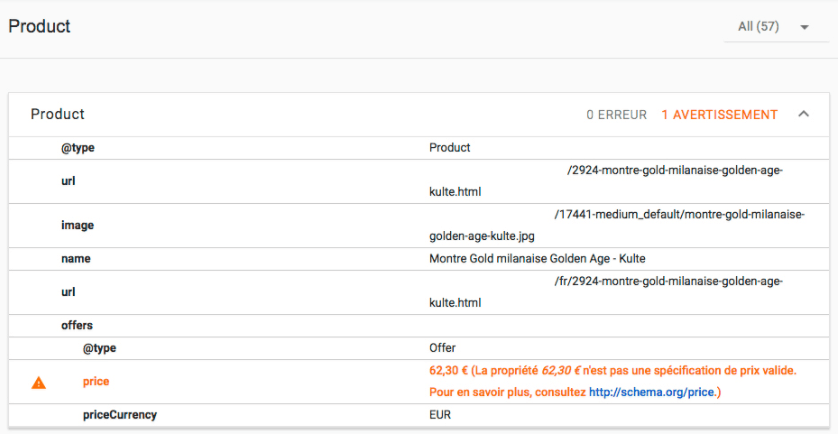Click the priceCurrency property label

120,415
